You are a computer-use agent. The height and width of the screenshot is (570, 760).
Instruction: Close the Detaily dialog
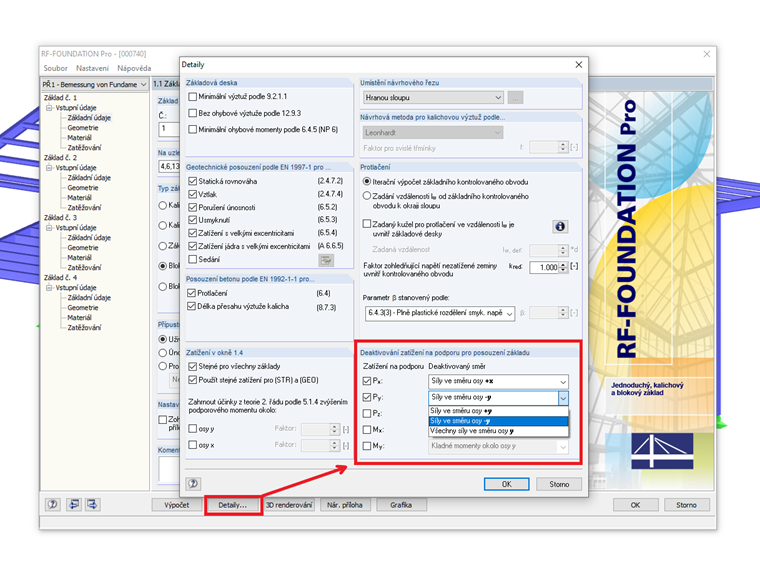579,64
